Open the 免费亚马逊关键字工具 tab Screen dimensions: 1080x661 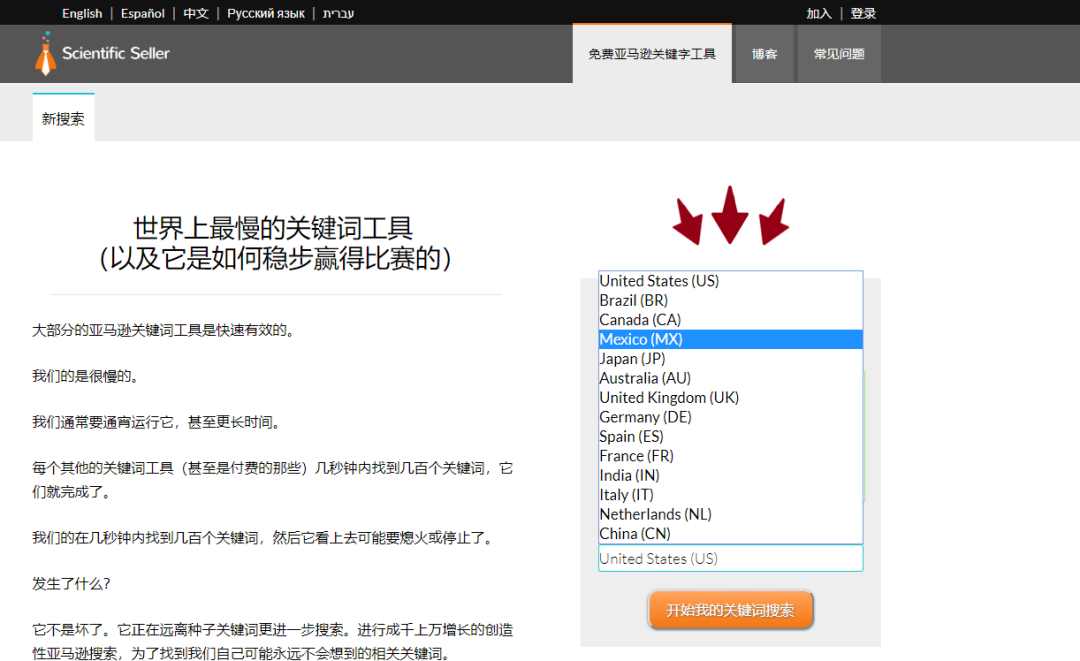(x=652, y=54)
